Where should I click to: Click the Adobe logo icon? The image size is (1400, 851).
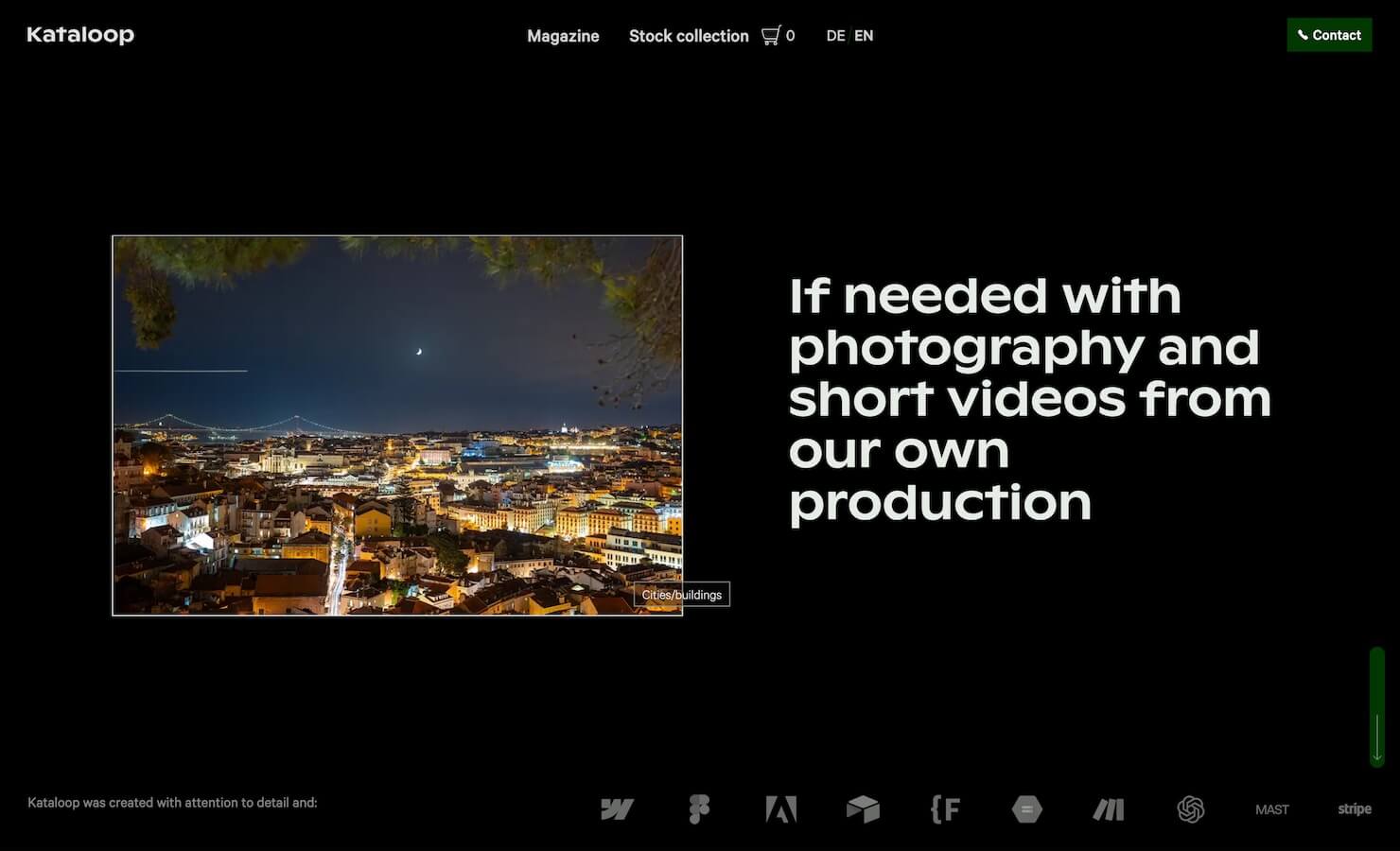point(780,809)
